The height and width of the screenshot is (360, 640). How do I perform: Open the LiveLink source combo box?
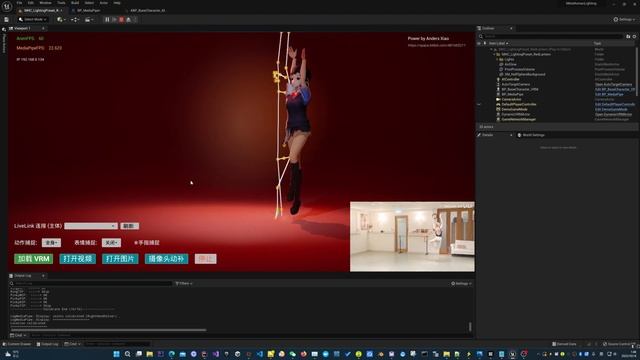(91, 226)
